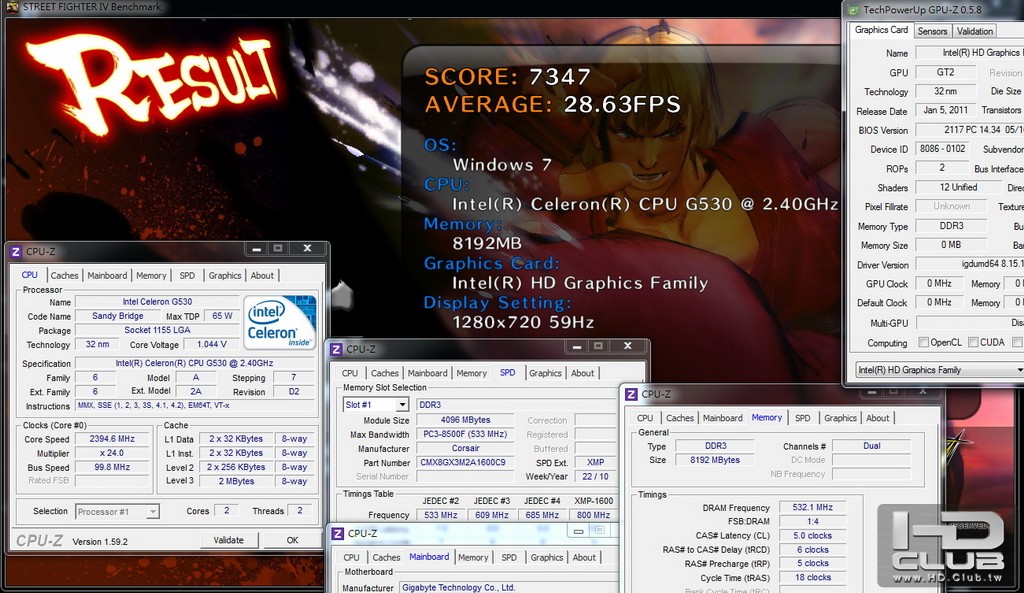
Task: Click the 5.0 clocks CAS latency value
Action: coord(812,536)
